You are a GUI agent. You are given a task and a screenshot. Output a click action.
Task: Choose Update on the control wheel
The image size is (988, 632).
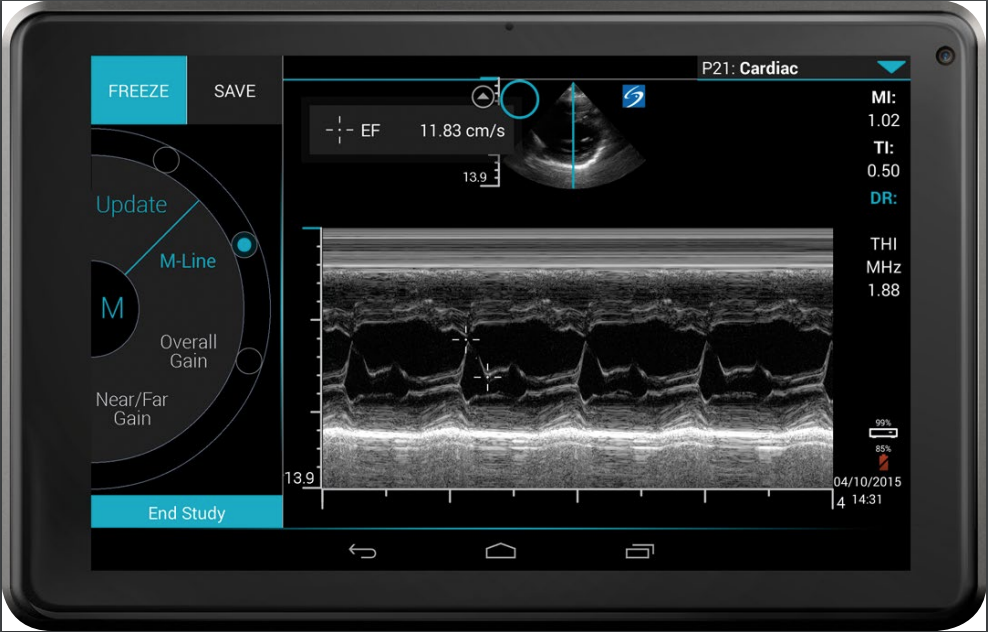[x=131, y=205]
